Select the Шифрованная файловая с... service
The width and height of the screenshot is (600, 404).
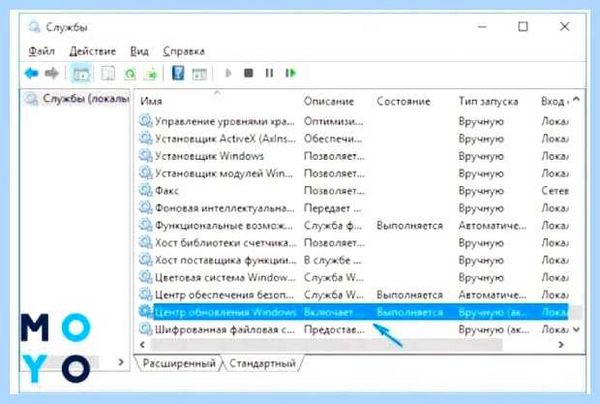[225, 329]
